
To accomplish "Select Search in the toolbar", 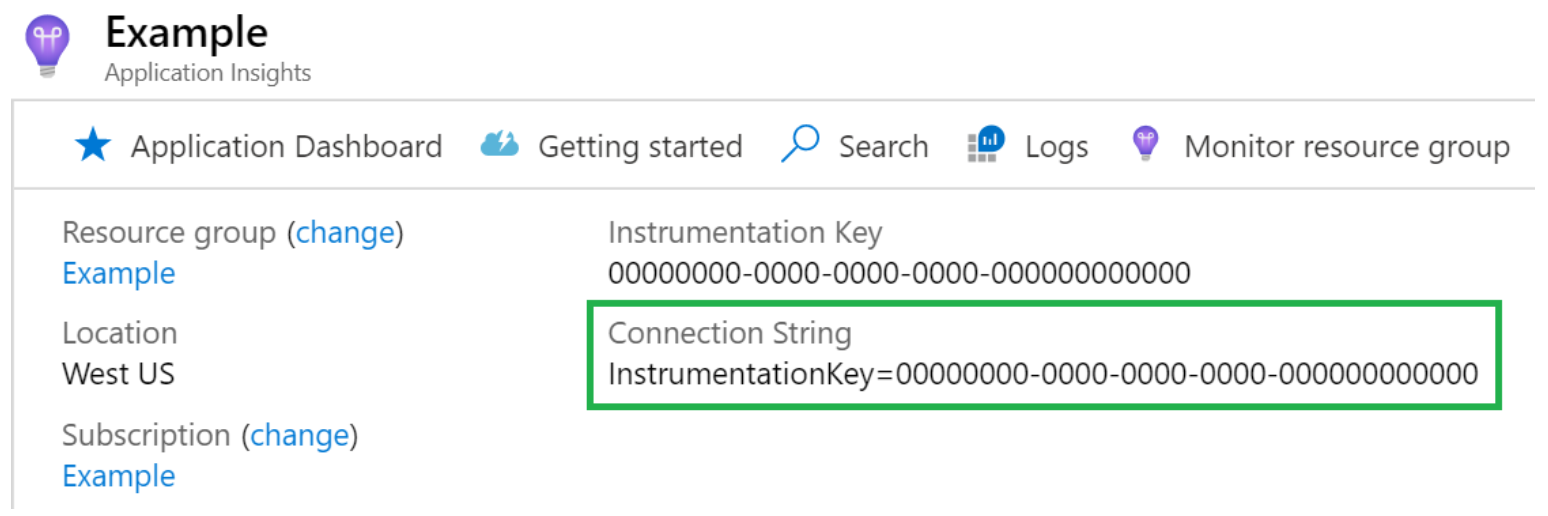I will [x=883, y=147].
